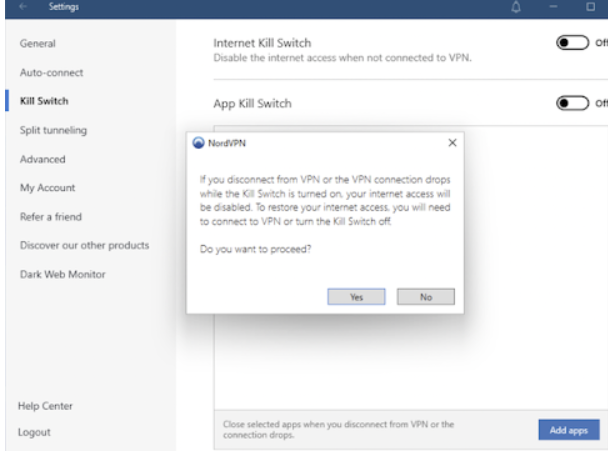Click Logout in the sidebar
This screenshot has width=608, height=451.
[34, 432]
